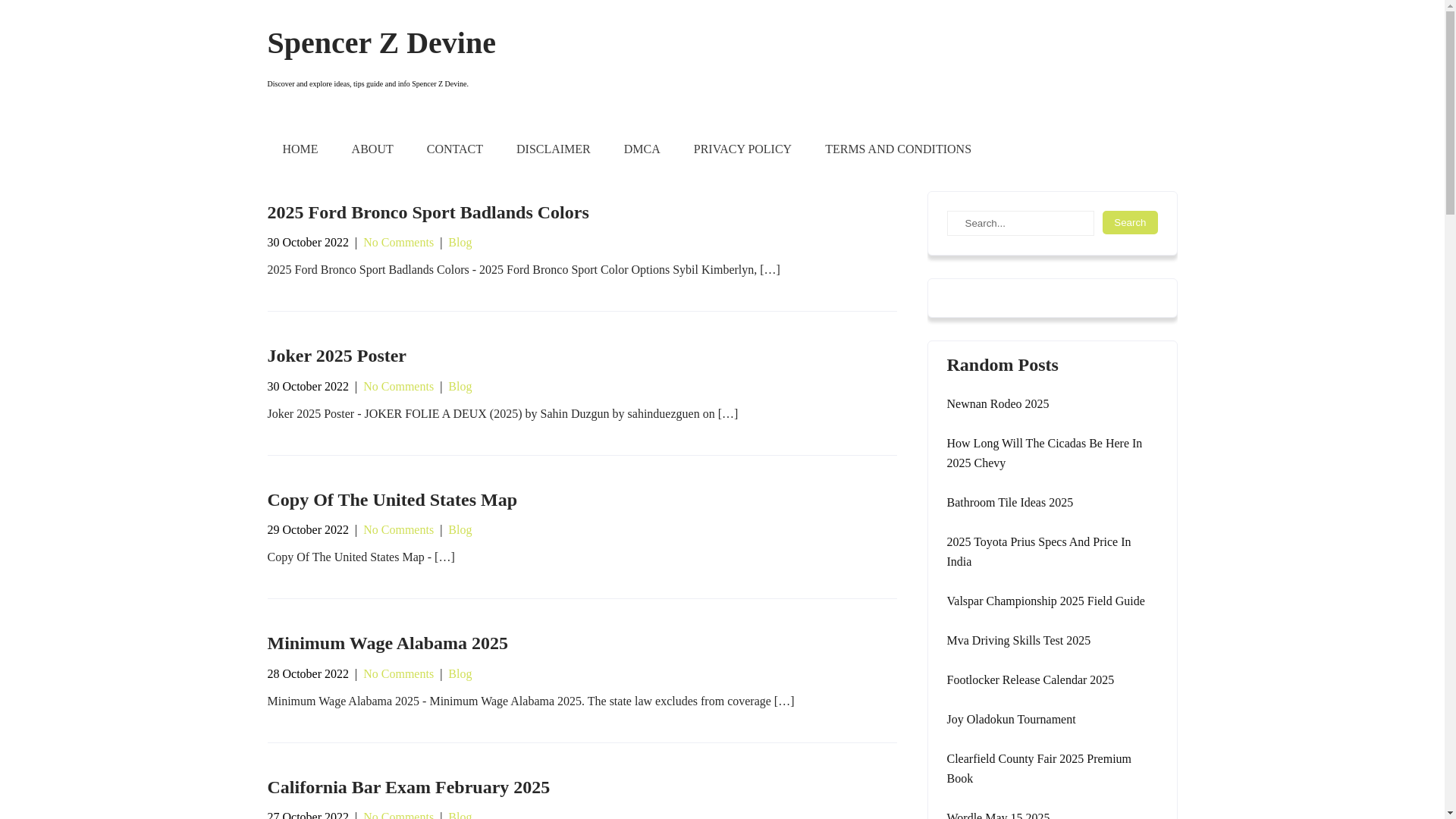Open California Bar Exam February 2025 post
The image size is (1456, 819).
point(408,787)
